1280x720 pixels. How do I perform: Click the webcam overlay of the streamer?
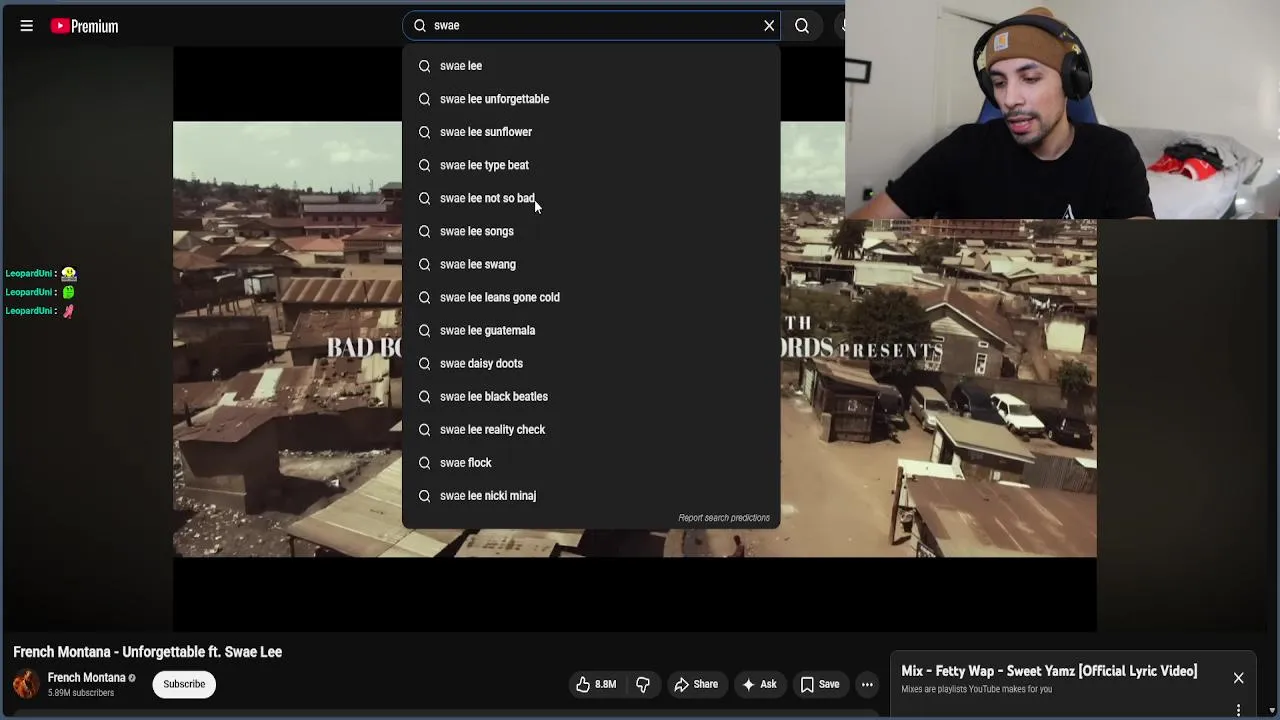pos(1062,110)
